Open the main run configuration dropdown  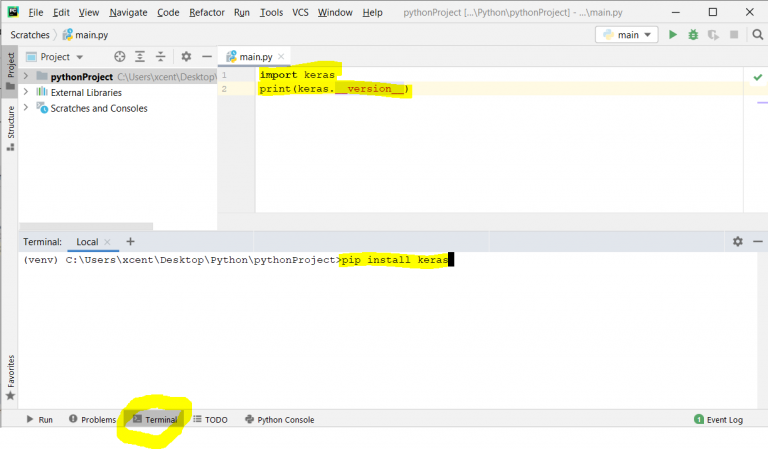[x=626, y=35]
